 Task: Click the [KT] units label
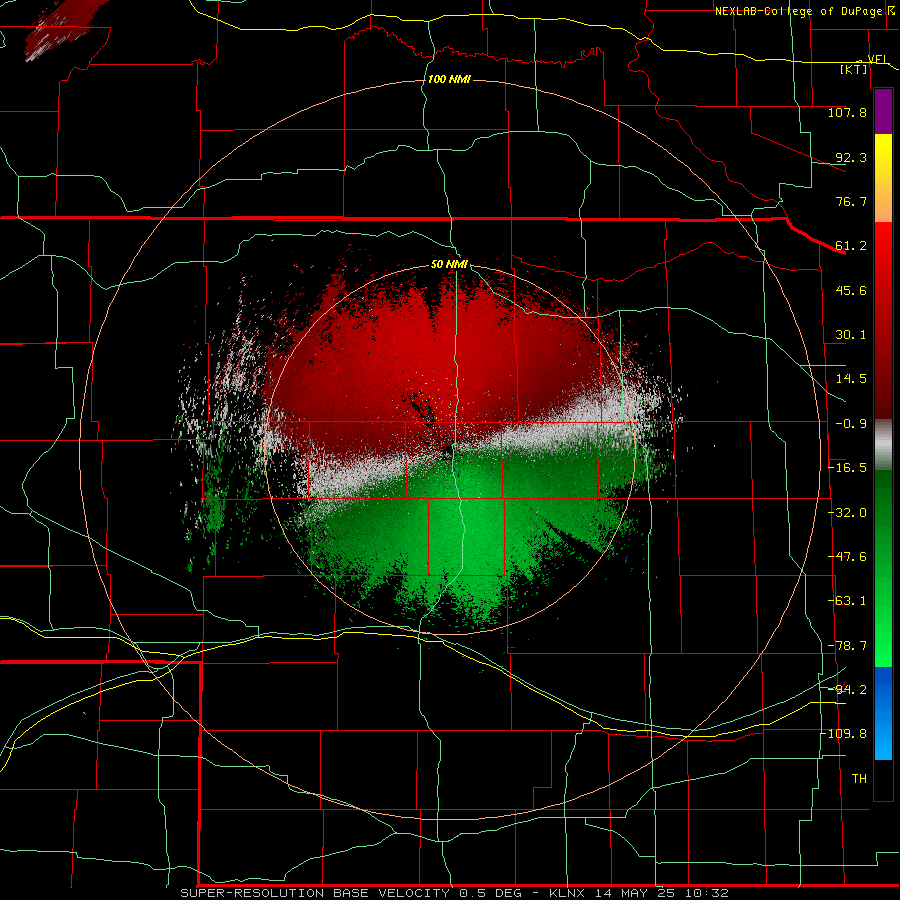pyautogui.click(x=854, y=69)
